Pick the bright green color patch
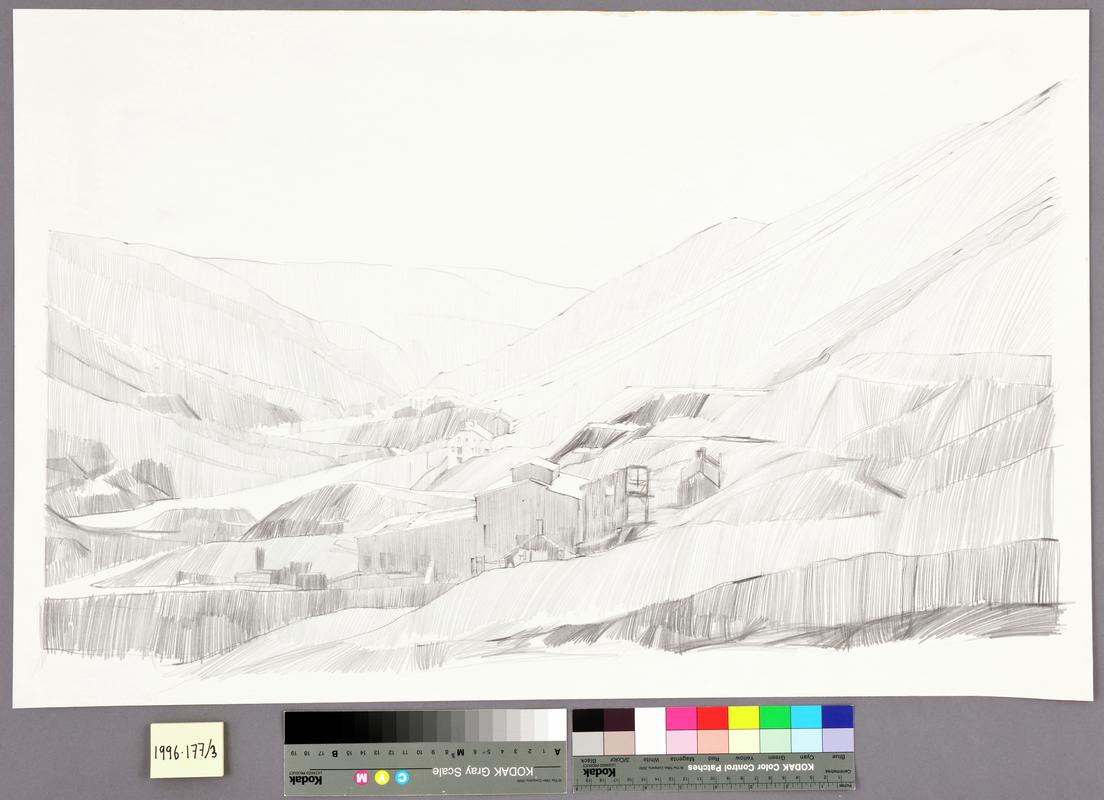 pos(775,718)
